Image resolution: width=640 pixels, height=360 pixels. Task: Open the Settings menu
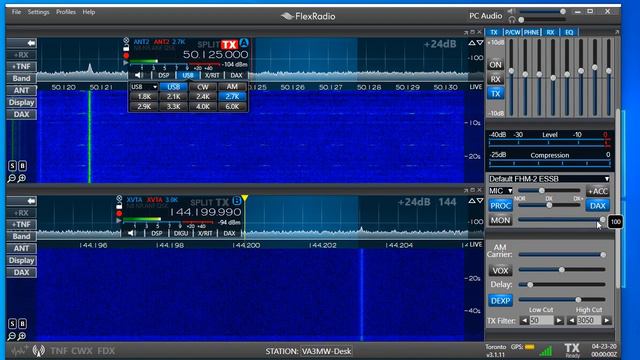(x=38, y=12)
